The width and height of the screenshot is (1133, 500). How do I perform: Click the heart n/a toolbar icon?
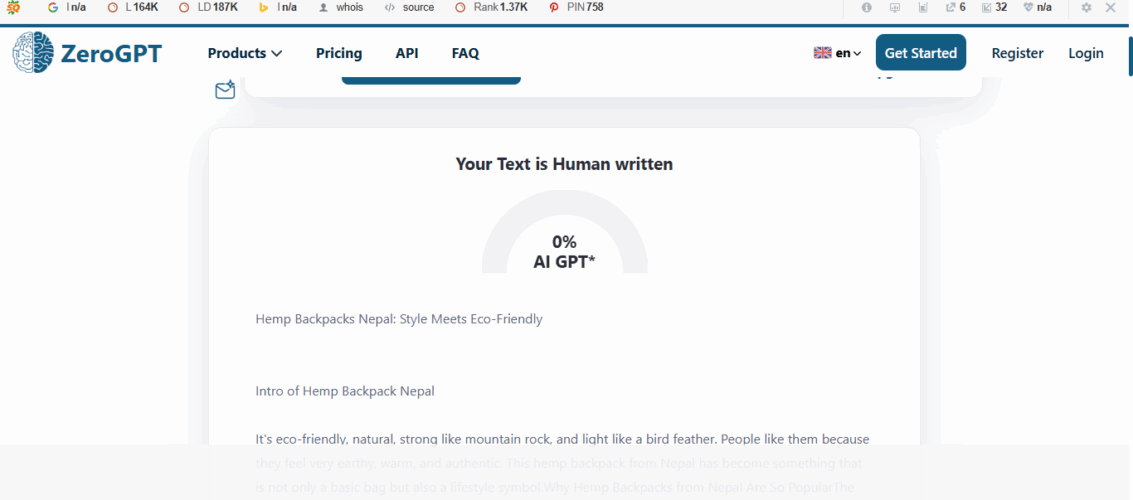(x=1038, y=8)
